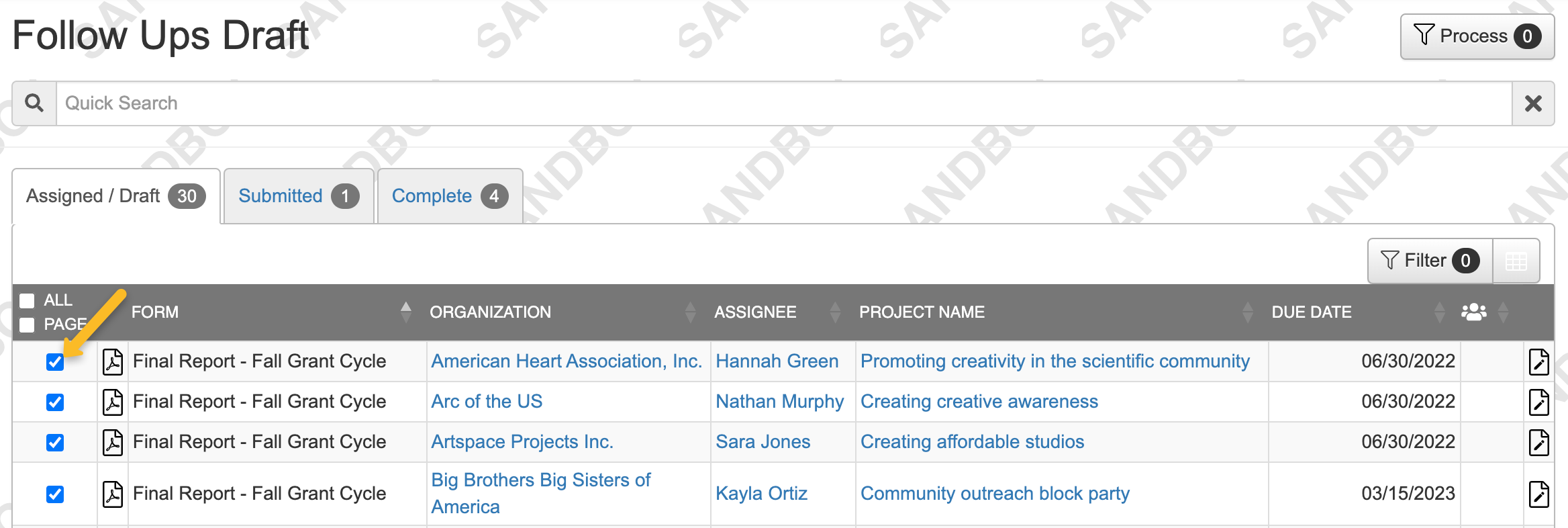Viewport: 1568px width, 528px height.
Task: Switch to the Complete tab
Action: point(450,196)
